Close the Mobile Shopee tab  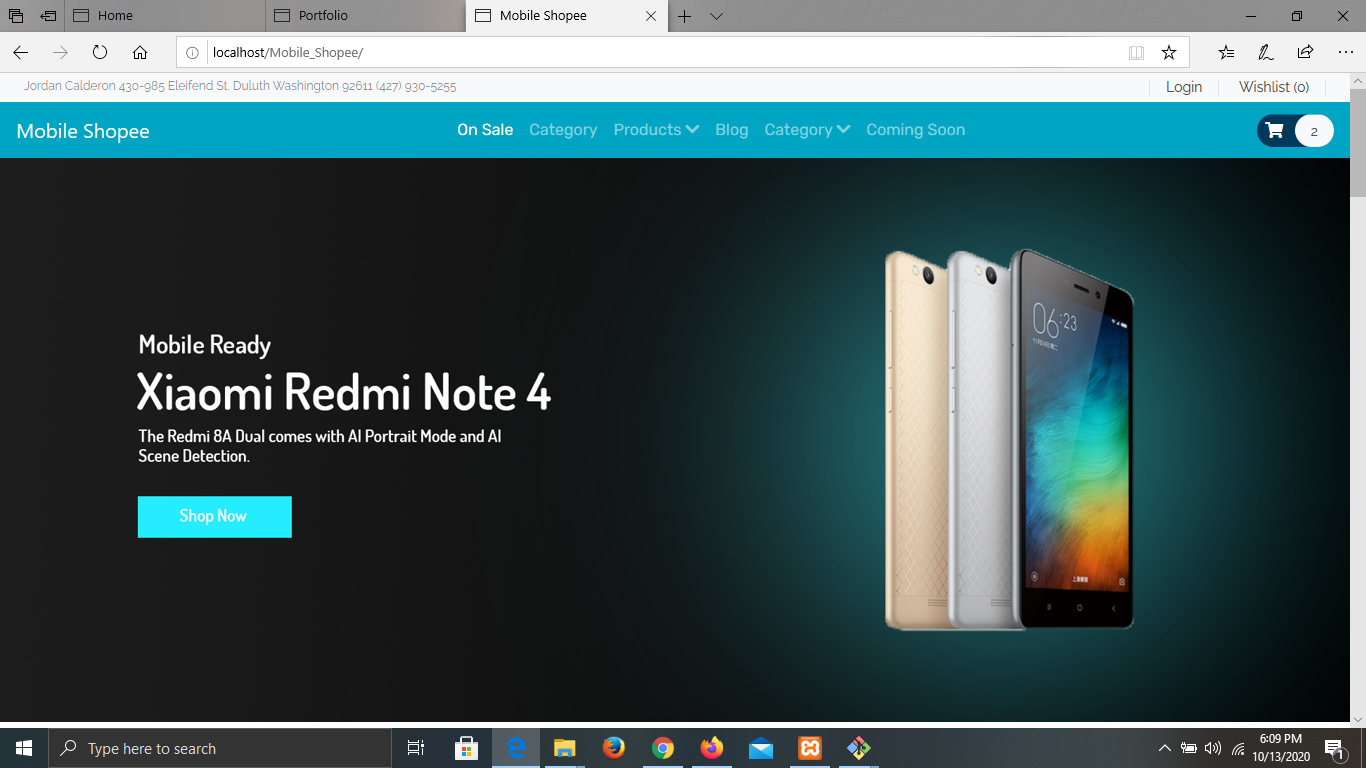click(x=651, y=16)
